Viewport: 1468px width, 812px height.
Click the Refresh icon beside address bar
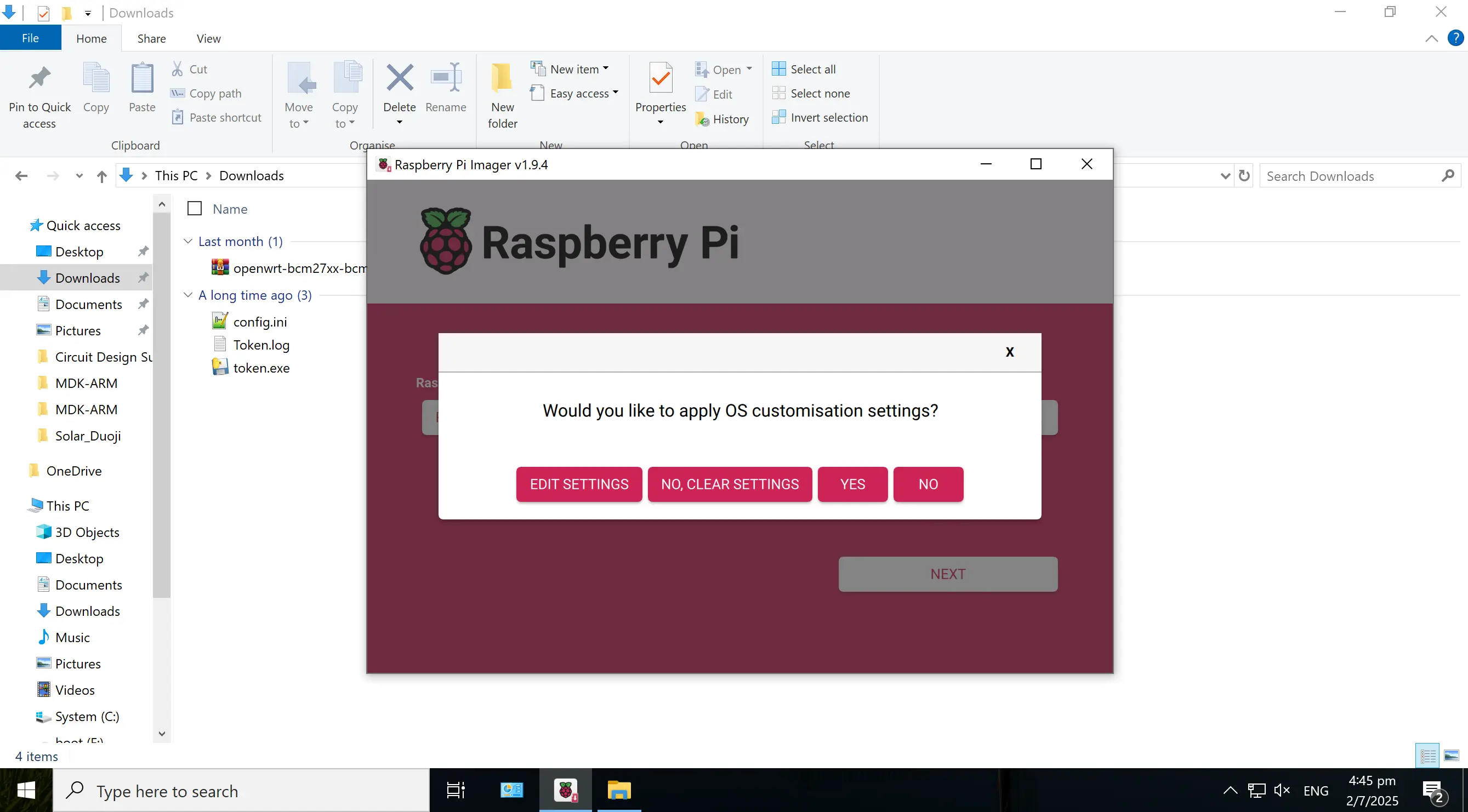click(1244, 175)
